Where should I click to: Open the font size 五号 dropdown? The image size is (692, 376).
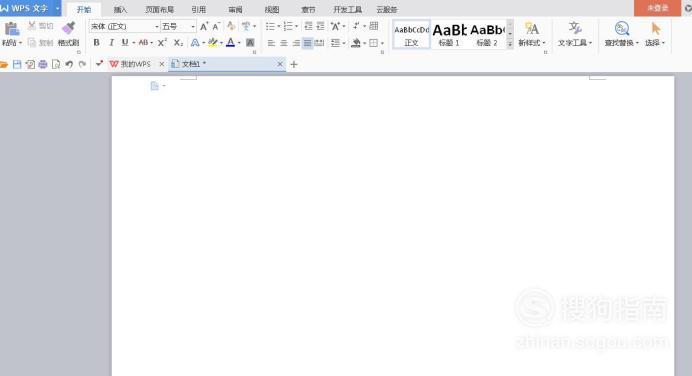193,26
